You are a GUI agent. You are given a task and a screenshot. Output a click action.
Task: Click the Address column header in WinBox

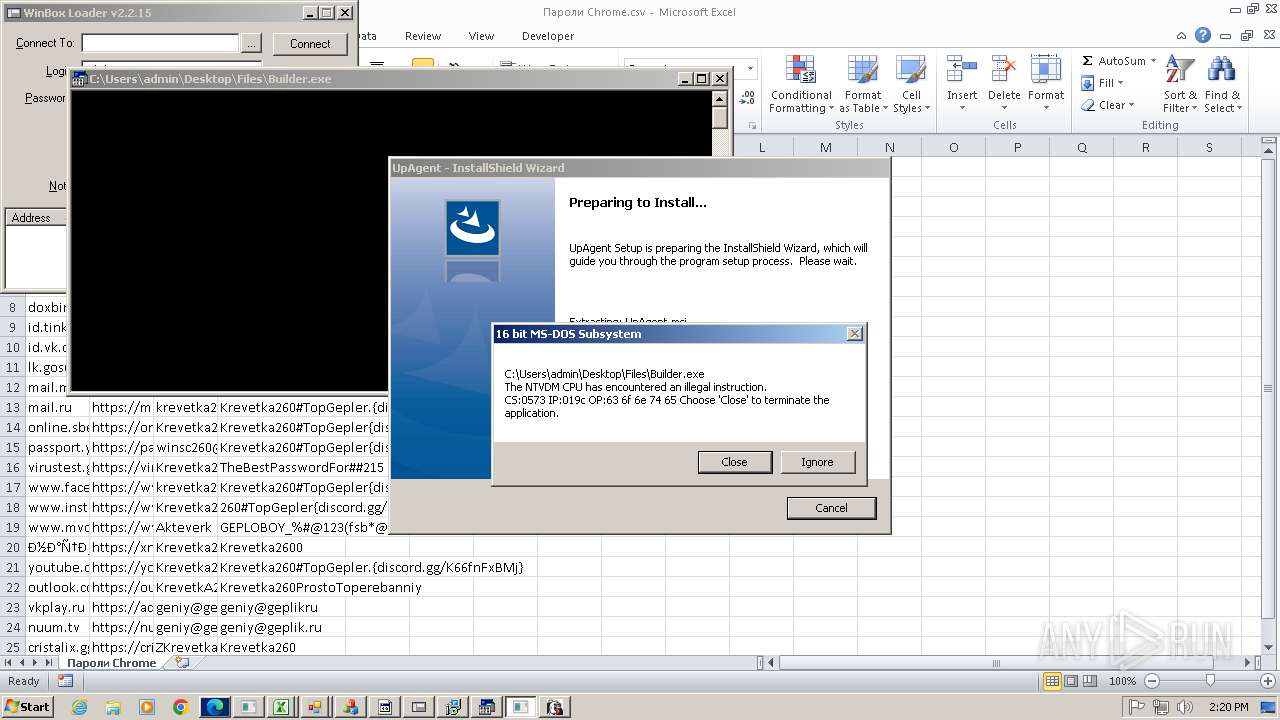tap(35, 217)
